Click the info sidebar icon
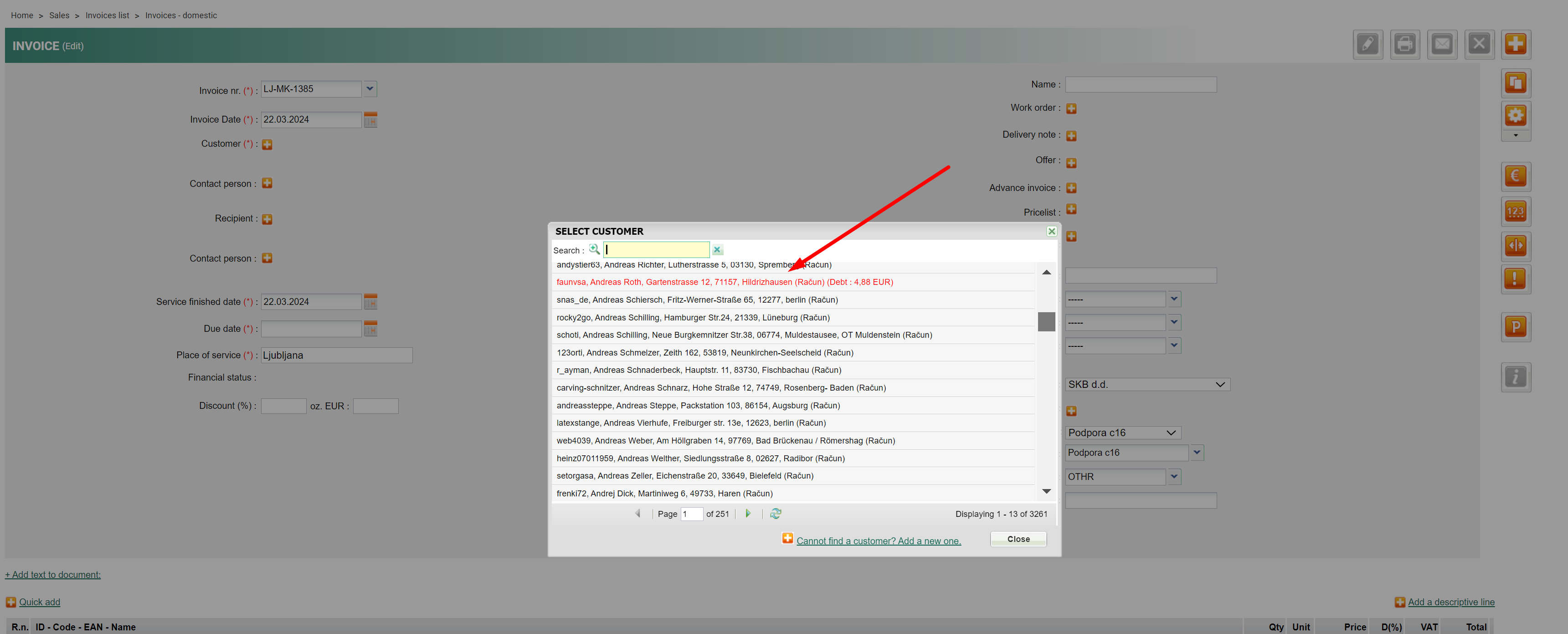 pos(1515,377)
